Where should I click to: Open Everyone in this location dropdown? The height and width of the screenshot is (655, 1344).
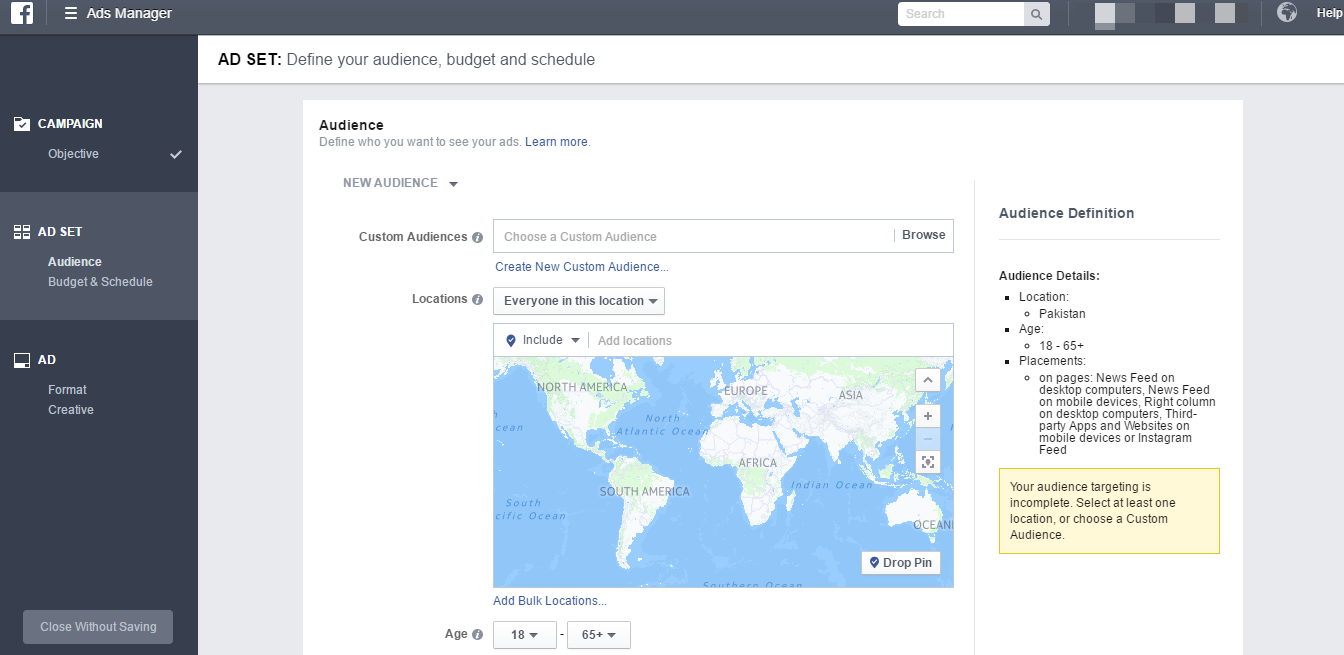pos(579,301)
